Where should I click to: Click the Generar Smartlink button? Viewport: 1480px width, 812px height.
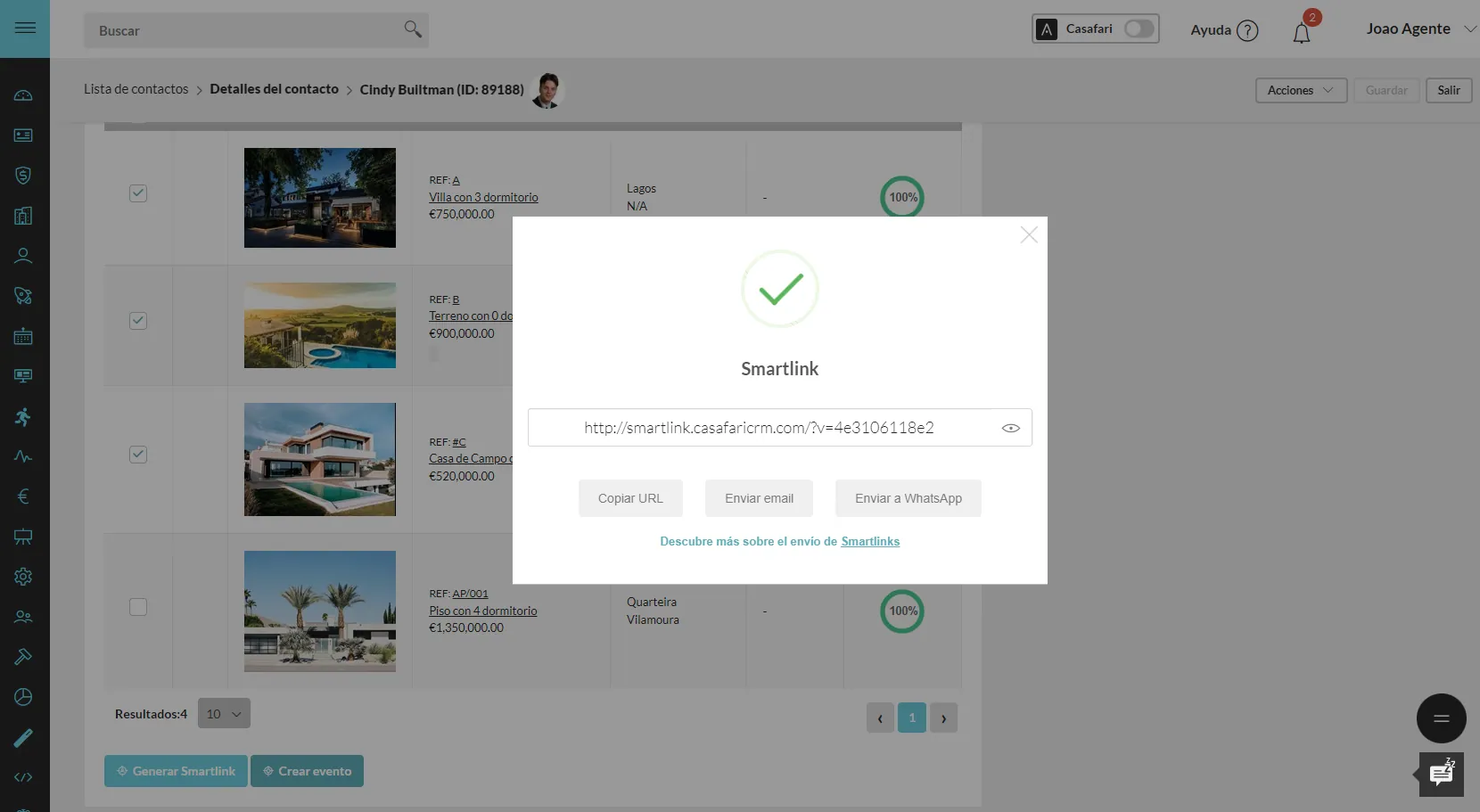[x=176, y=771]
